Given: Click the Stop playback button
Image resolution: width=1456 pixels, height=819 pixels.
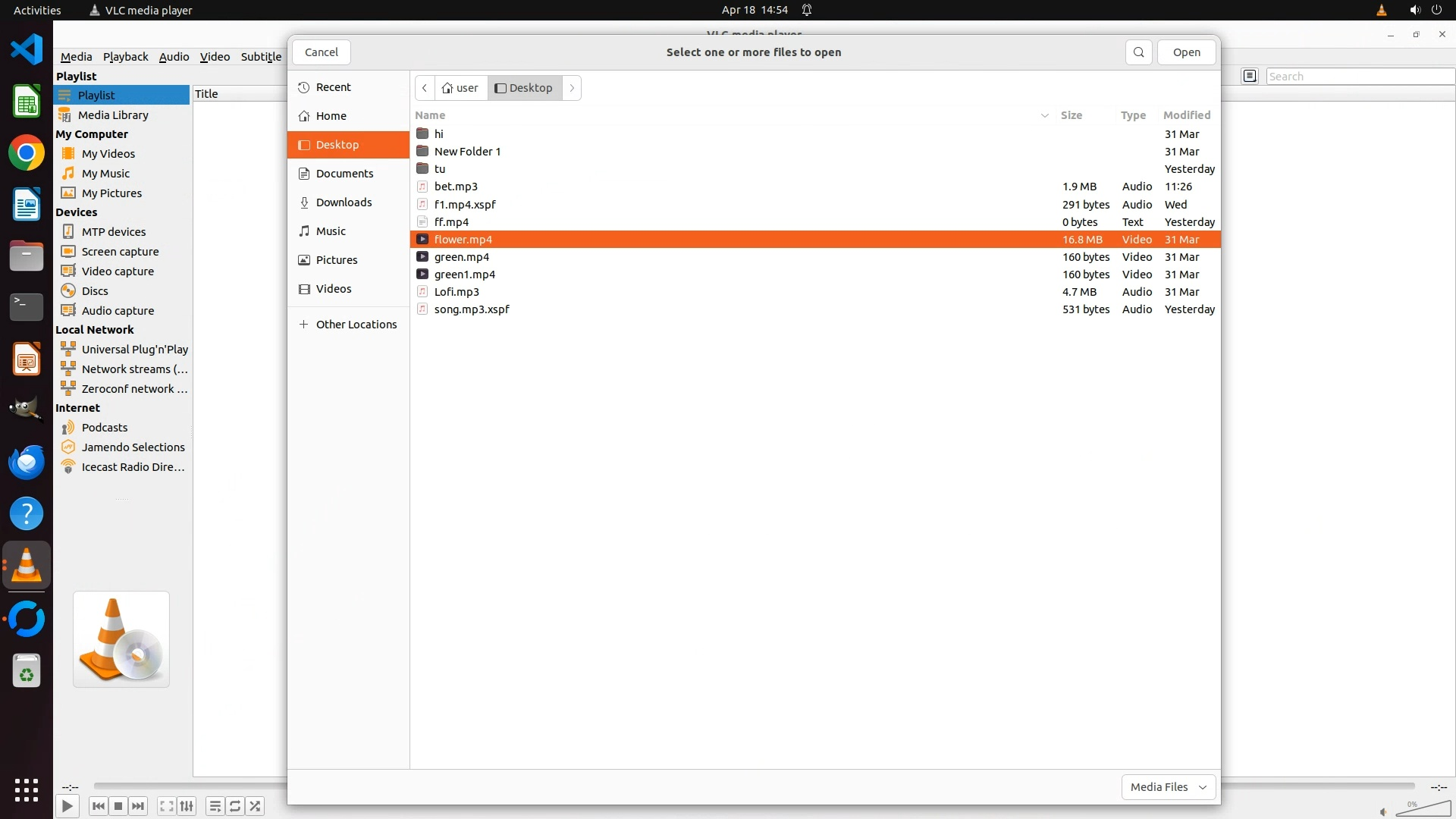Looking at the screenshot, I should pyautogui.click(x=118, y=806).
